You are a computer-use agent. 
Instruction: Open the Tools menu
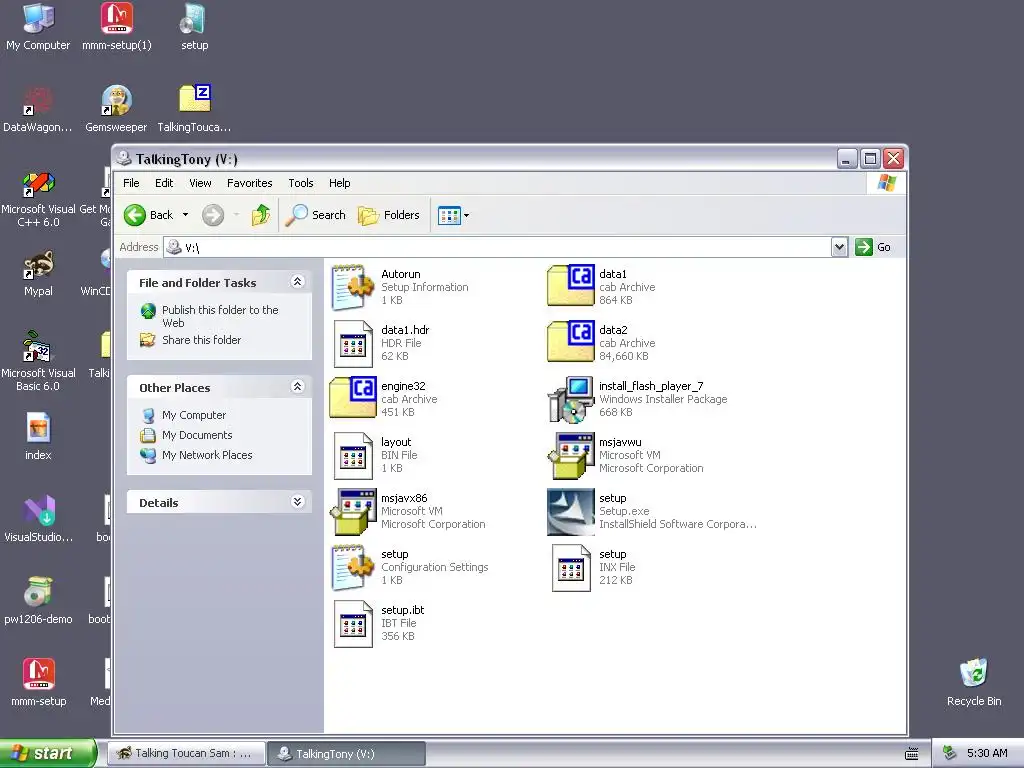pos(301,183)
